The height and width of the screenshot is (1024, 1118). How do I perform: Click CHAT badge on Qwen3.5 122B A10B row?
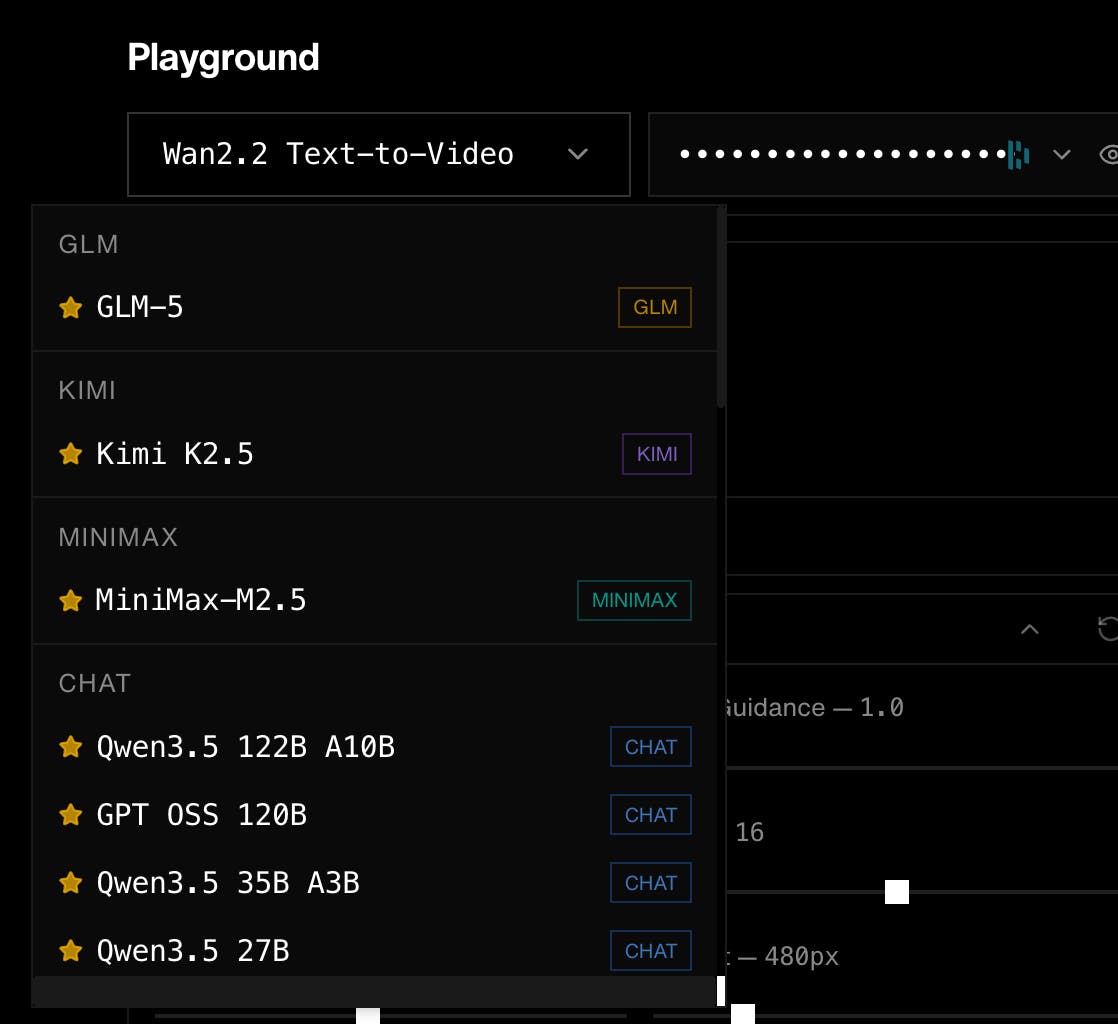pos(651,747)
